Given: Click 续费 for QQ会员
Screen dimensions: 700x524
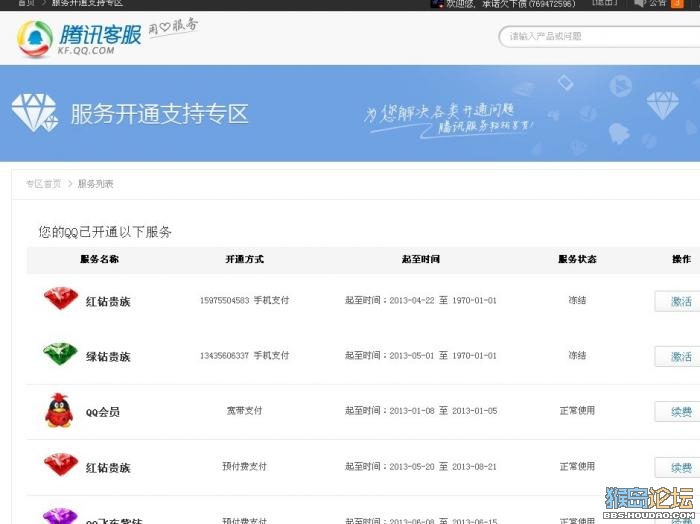Looking at the screenshot, I should [678, 412].
